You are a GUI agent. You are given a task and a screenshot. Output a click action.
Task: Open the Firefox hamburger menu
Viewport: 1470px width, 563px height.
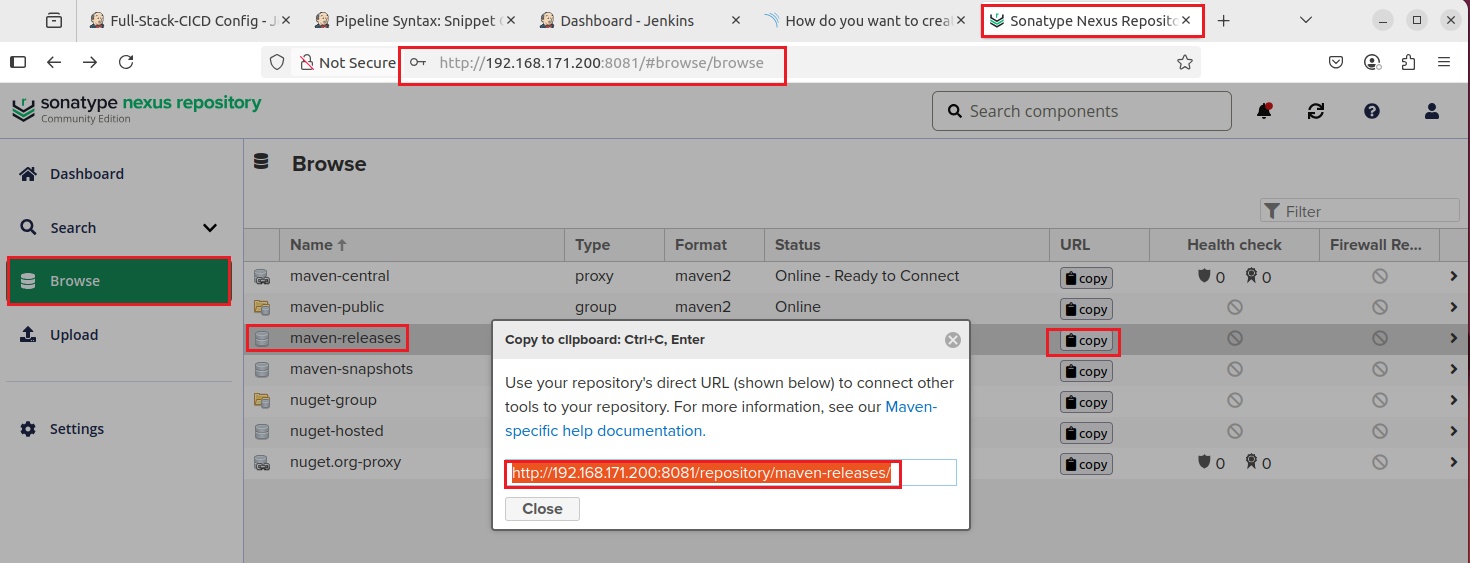(1444, 62)
